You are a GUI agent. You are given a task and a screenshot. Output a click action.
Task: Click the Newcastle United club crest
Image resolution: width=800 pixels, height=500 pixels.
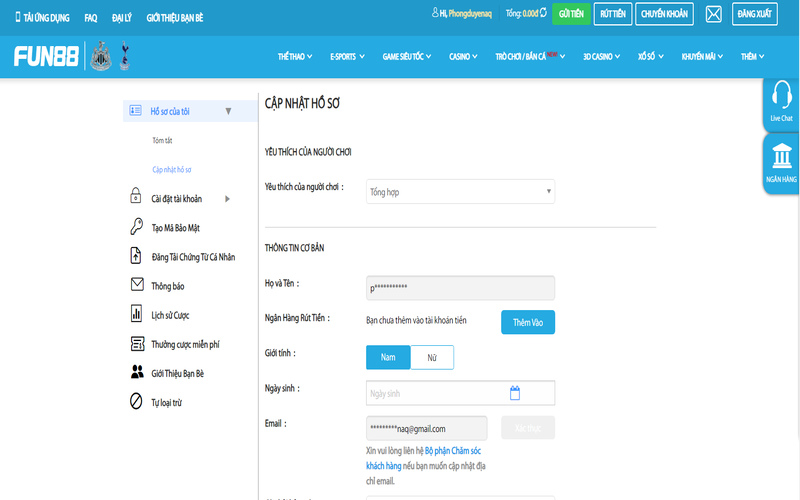(x=101, y=56)
